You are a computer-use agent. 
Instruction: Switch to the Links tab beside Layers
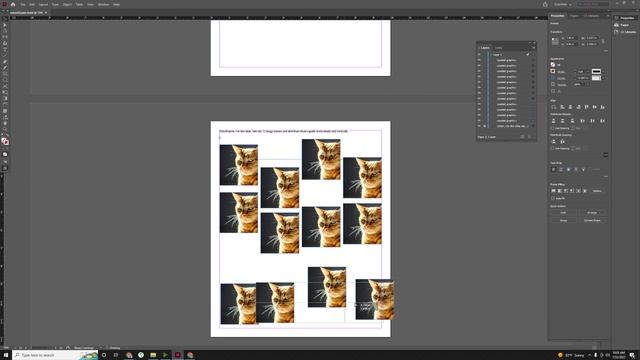tap(498, 48)
